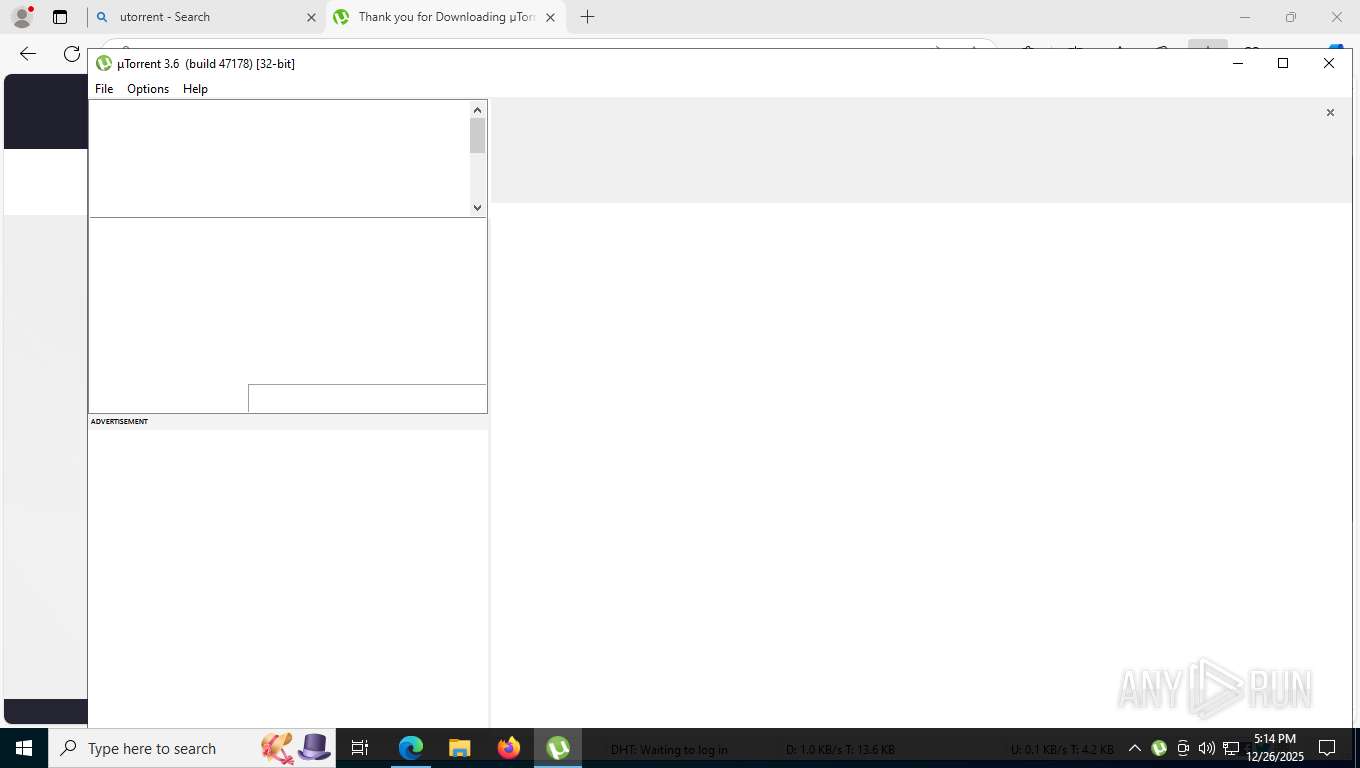The height and width of the screenshot is (768, 1360).
Task: Click the 'U: 0.1 KB/s' upload status
Action: pyautogui.click(x=1062, y=749)
